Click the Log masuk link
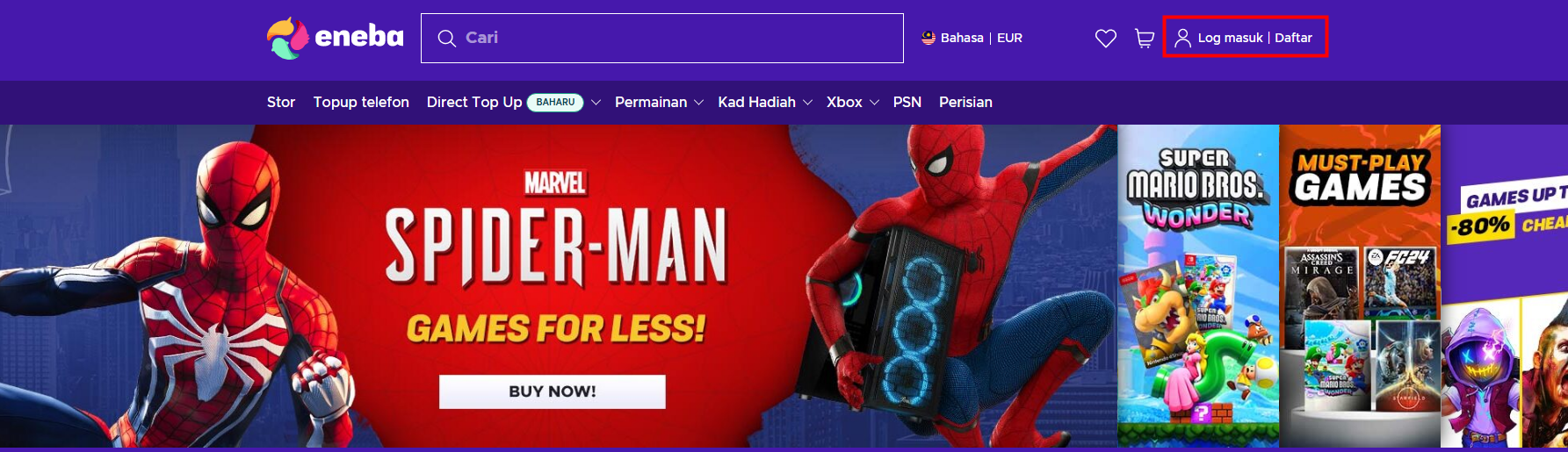The height and width of the screenshot is (452, 1568). coord(1230,38)
